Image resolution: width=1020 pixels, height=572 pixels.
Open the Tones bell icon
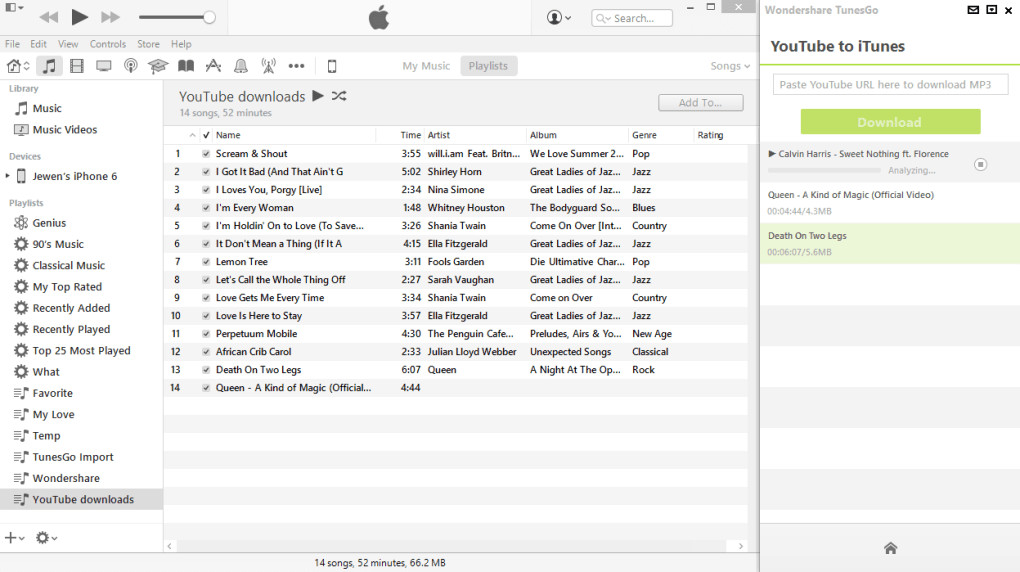[241, 66]
